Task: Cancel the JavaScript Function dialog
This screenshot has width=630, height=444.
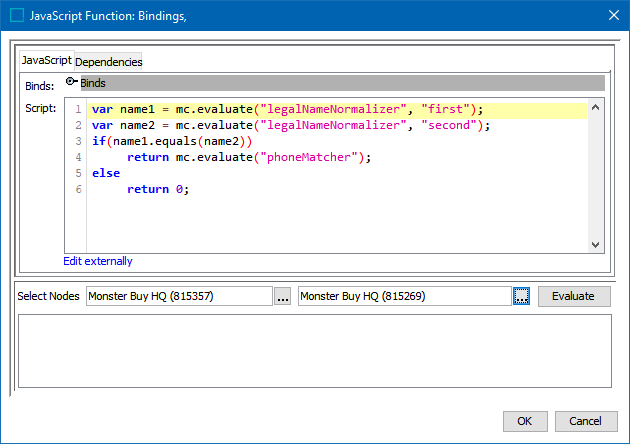Action: click(586, 421)
